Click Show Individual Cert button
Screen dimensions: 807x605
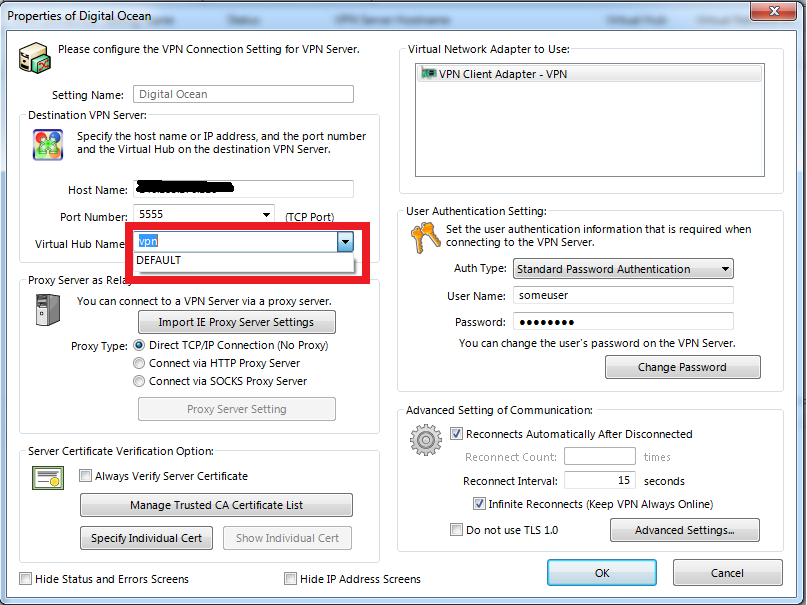tap(288, 538)
